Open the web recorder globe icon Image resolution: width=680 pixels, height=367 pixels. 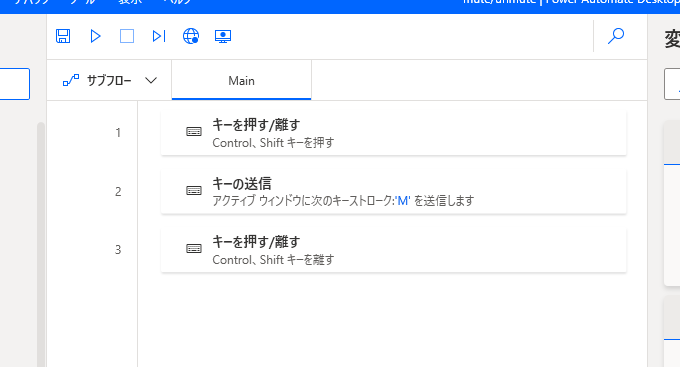click(x=191, y=36)
